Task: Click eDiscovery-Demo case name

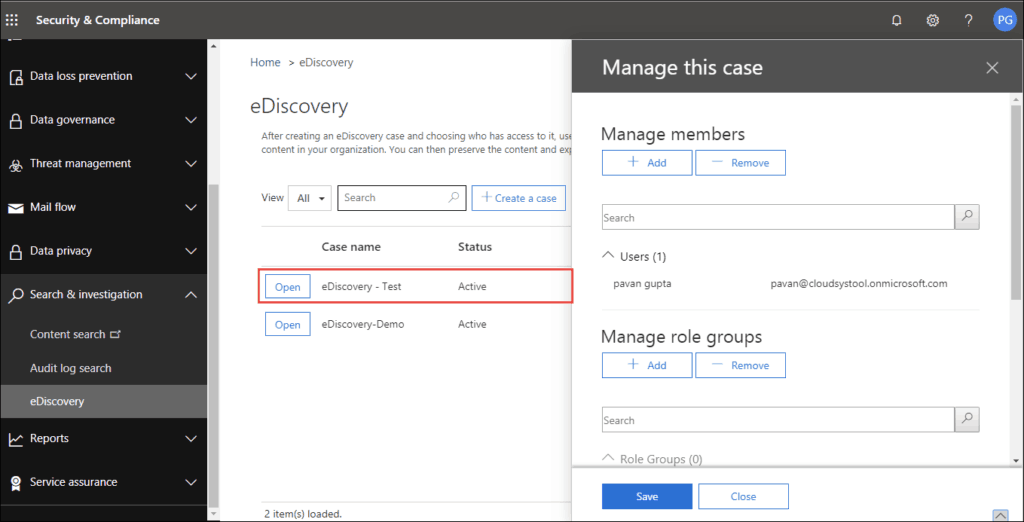Action: pyautogui.click(x=362, y=324)
